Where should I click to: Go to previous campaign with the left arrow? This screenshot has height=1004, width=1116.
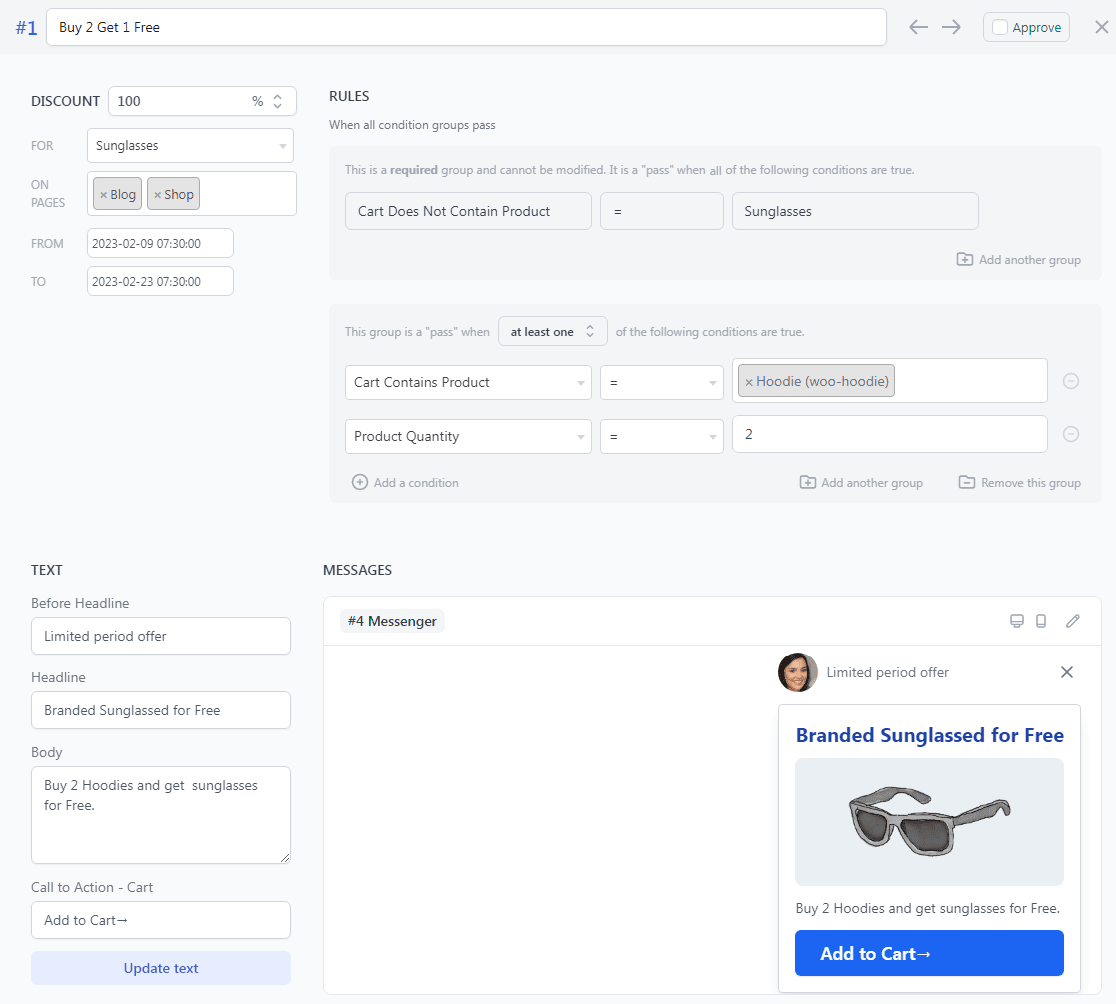click(918, 27)
